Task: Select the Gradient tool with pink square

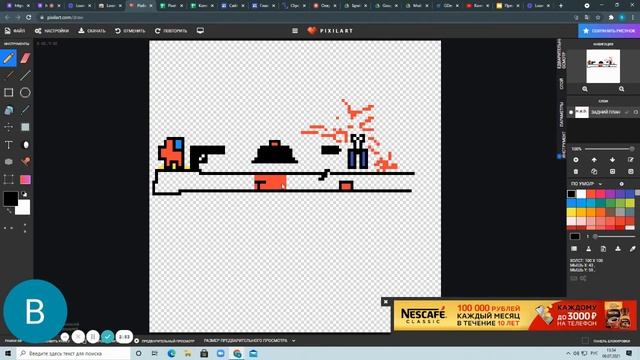Action: pyautogui.click(x=25, y=180)
